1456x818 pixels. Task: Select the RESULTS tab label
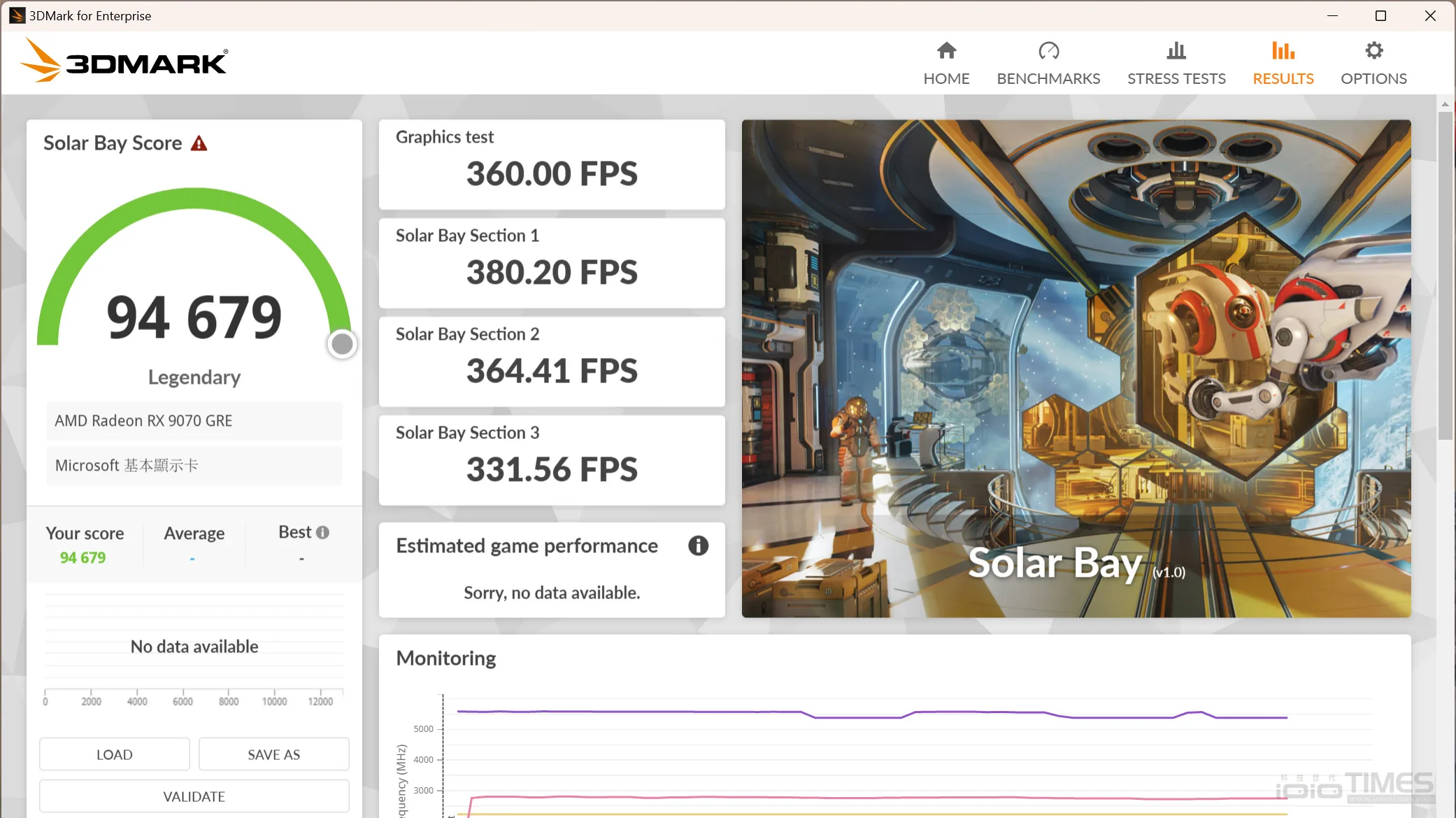(x=1283, y=78)
